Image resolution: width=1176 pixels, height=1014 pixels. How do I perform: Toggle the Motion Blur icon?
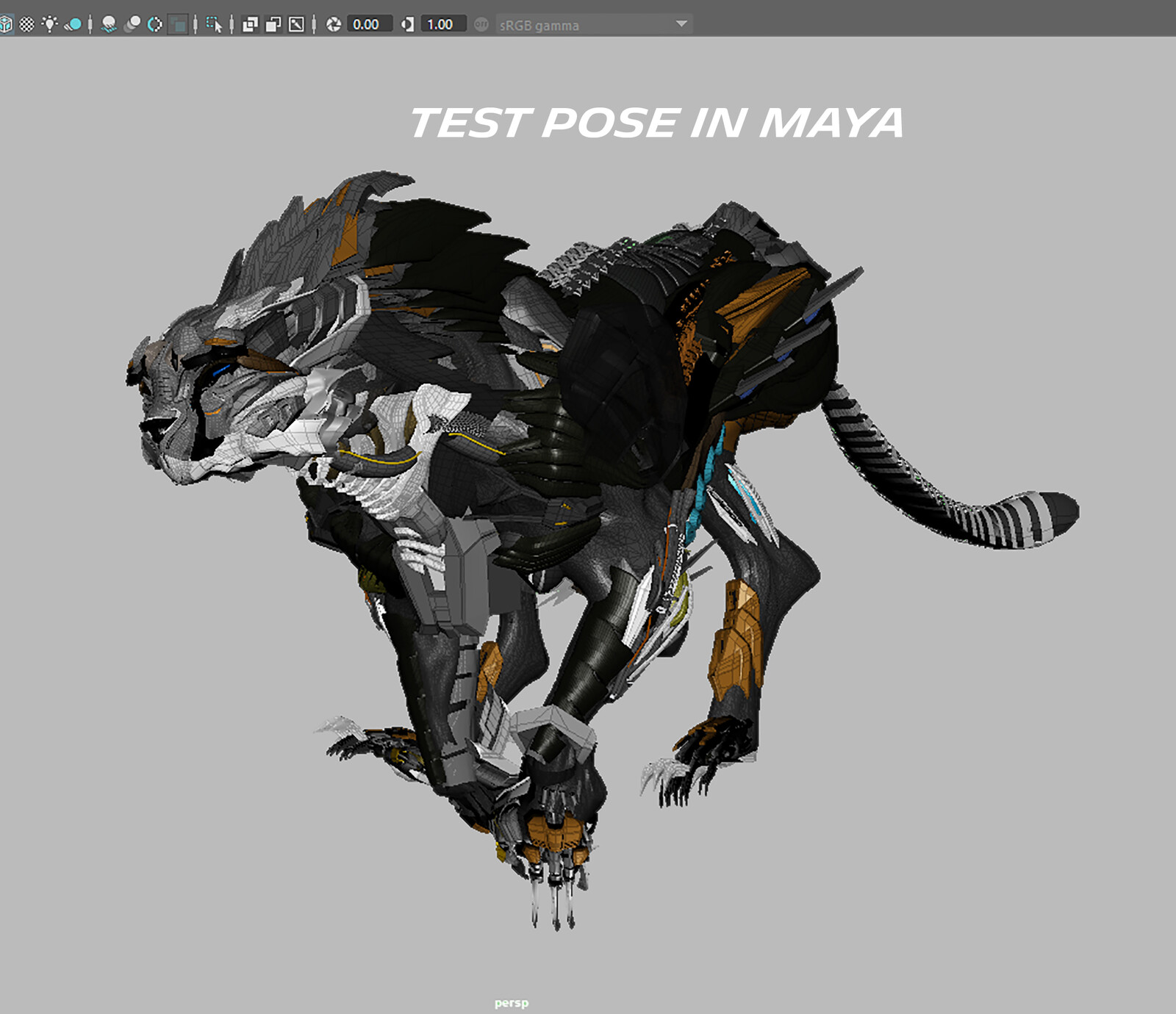(132, 24)
